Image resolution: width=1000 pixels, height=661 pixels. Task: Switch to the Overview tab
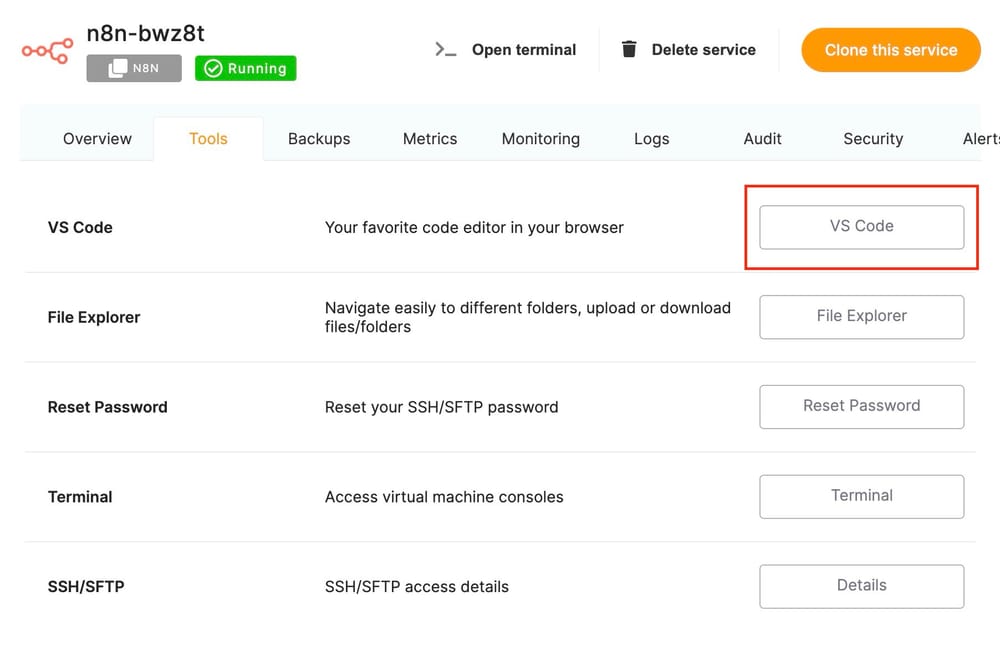pos(97,139)
